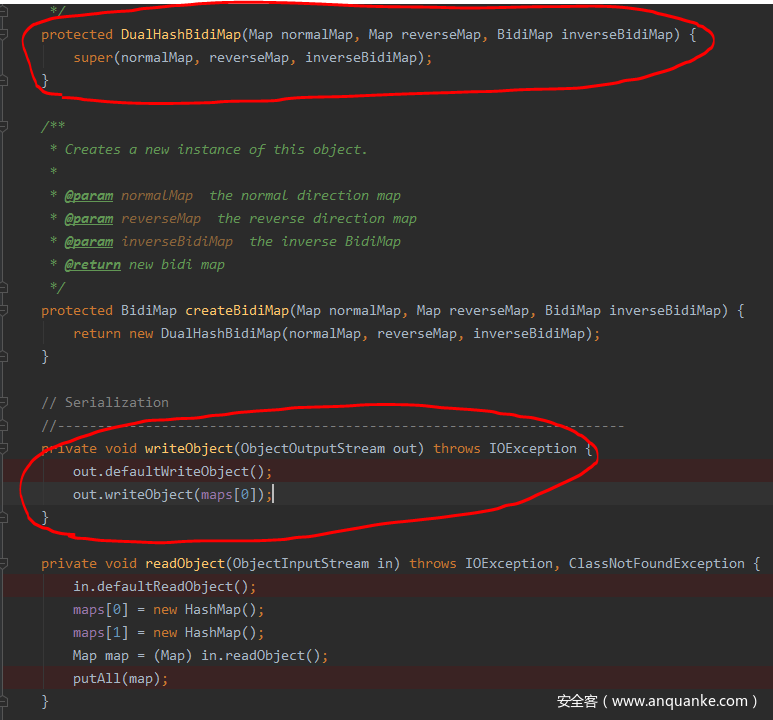Viewport: 773px width, 720px height.
Task: Collapse the readObject method fold marker
Action: coord(4,564)
